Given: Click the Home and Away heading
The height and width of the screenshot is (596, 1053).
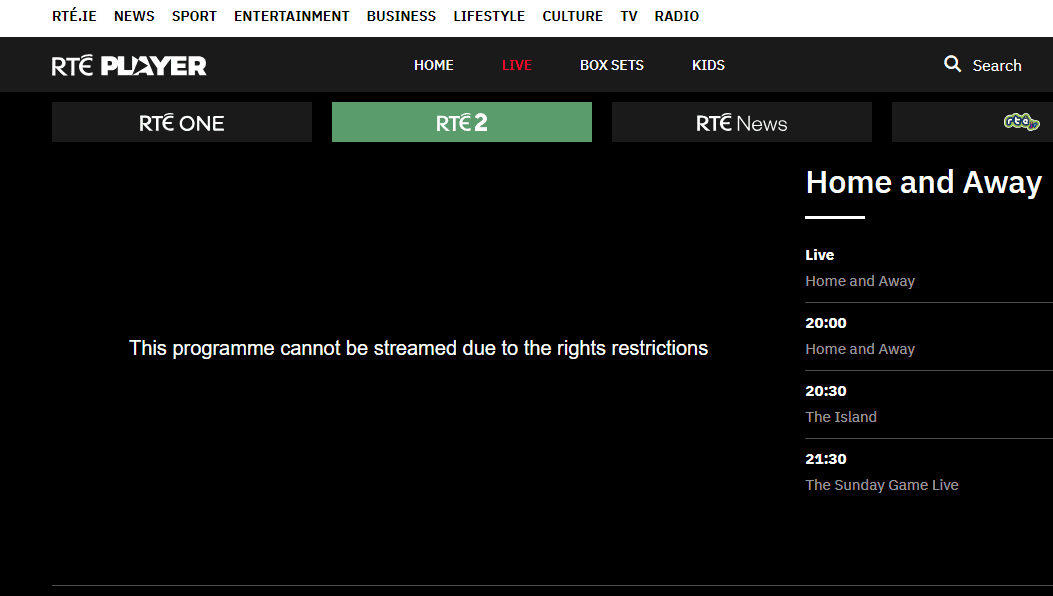Looking at the screenshot, I should (x=923, y=182).
